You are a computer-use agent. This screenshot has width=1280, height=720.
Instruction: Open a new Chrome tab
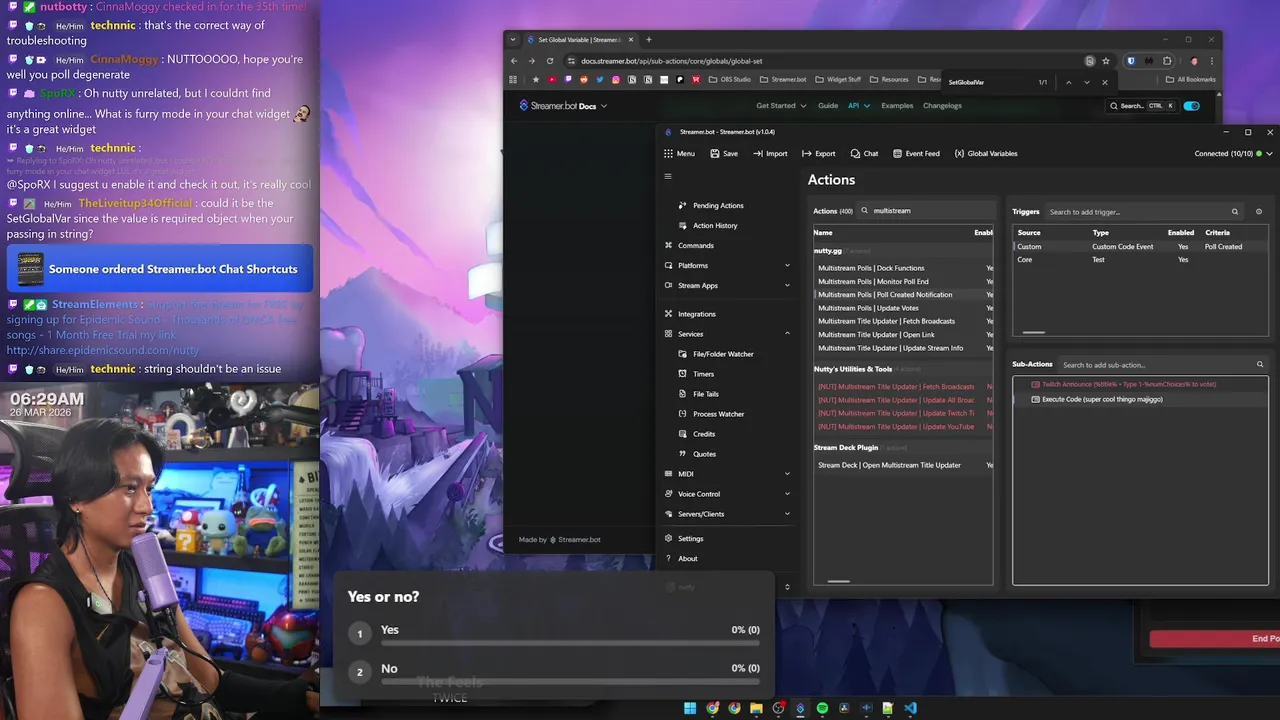648,40
